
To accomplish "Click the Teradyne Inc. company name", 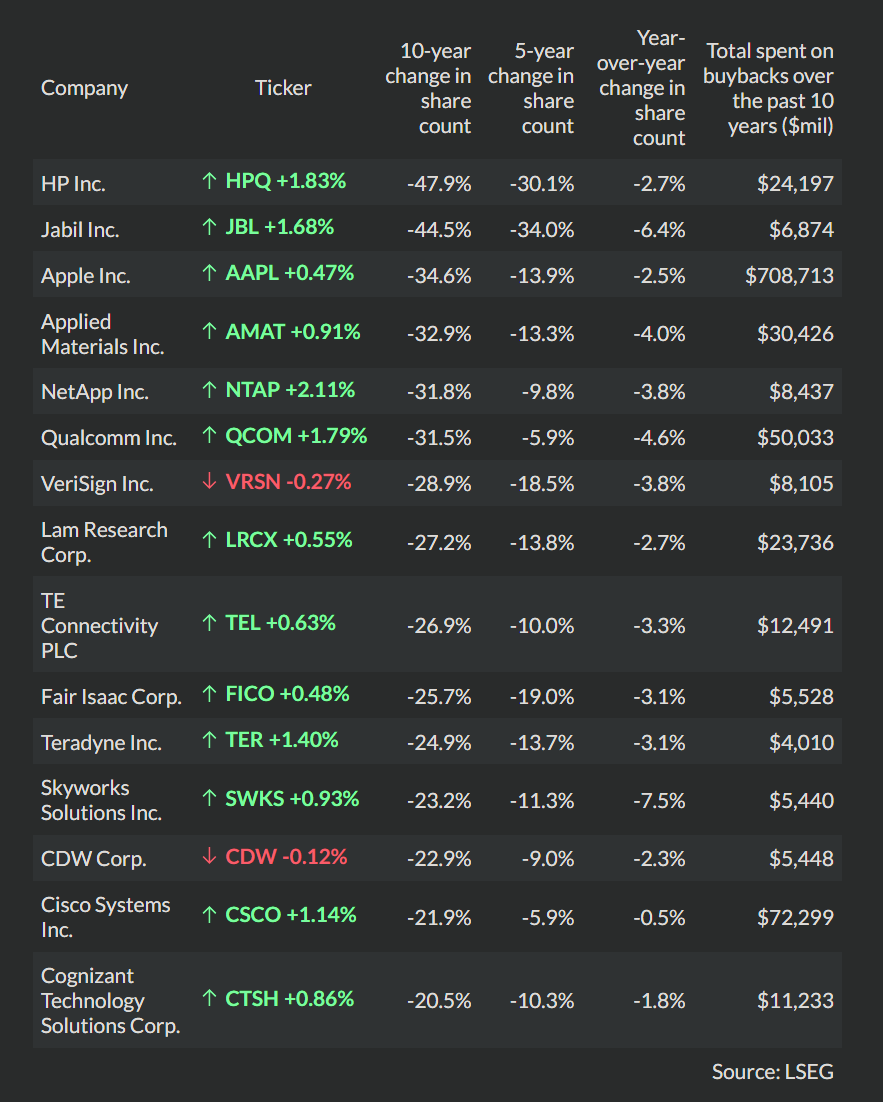I will [x=101, y=743].
